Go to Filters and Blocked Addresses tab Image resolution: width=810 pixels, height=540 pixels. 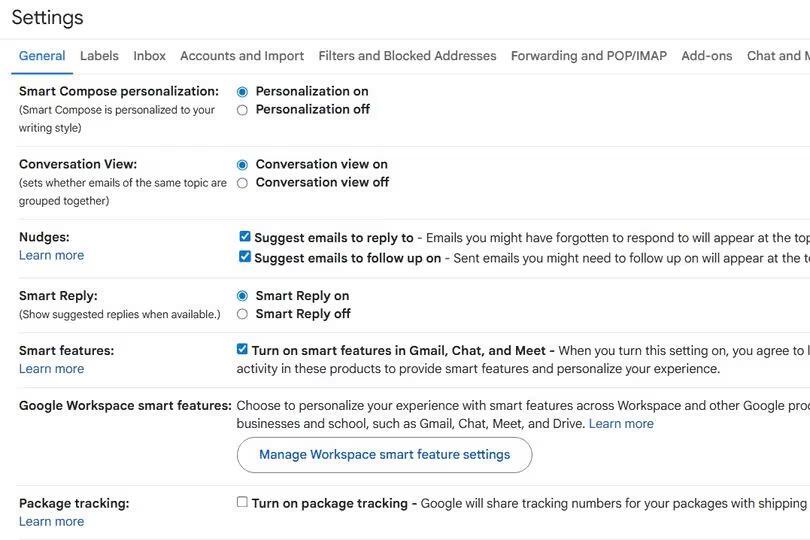coord(407,56)
